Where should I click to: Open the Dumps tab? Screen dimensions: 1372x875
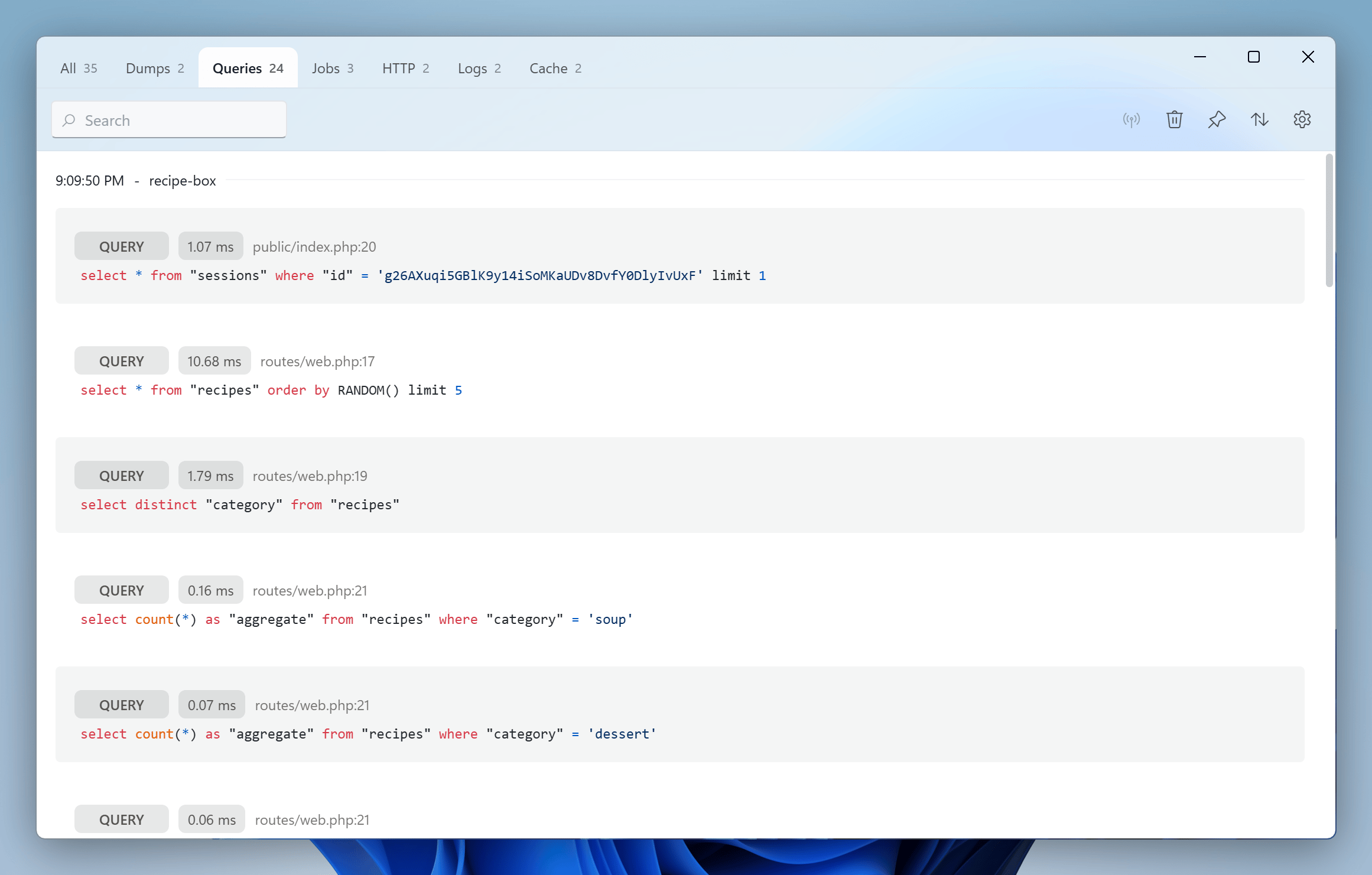(x=155, y=69)
